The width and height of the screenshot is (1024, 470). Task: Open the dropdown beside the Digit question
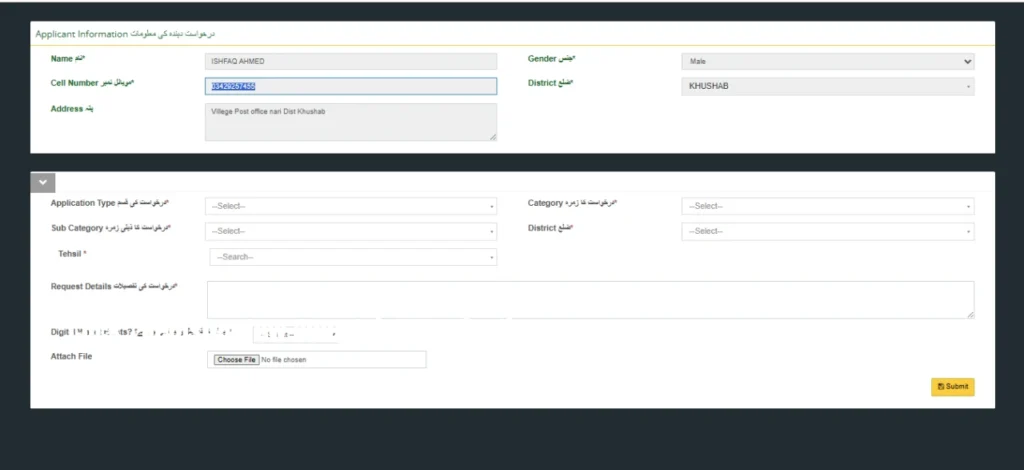point(296,334)
